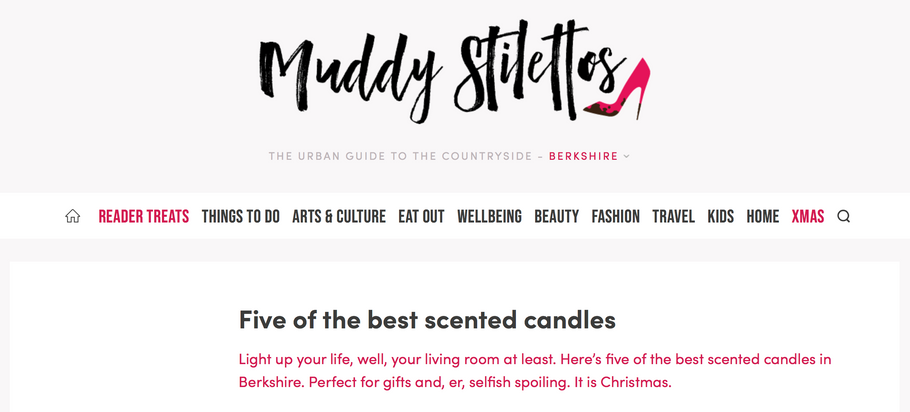Open the Things To Do menu

240,216
